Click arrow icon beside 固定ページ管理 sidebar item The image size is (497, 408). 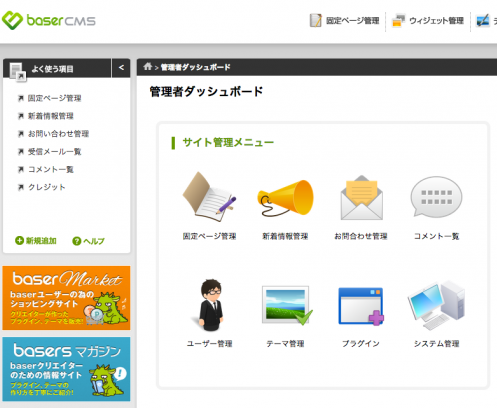(x=21, y=98)
